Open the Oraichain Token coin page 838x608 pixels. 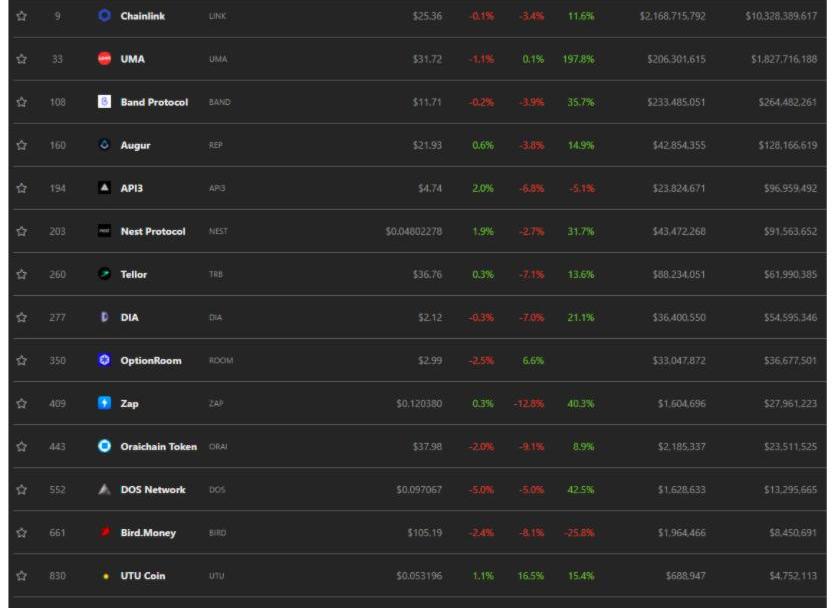point(158,446)
